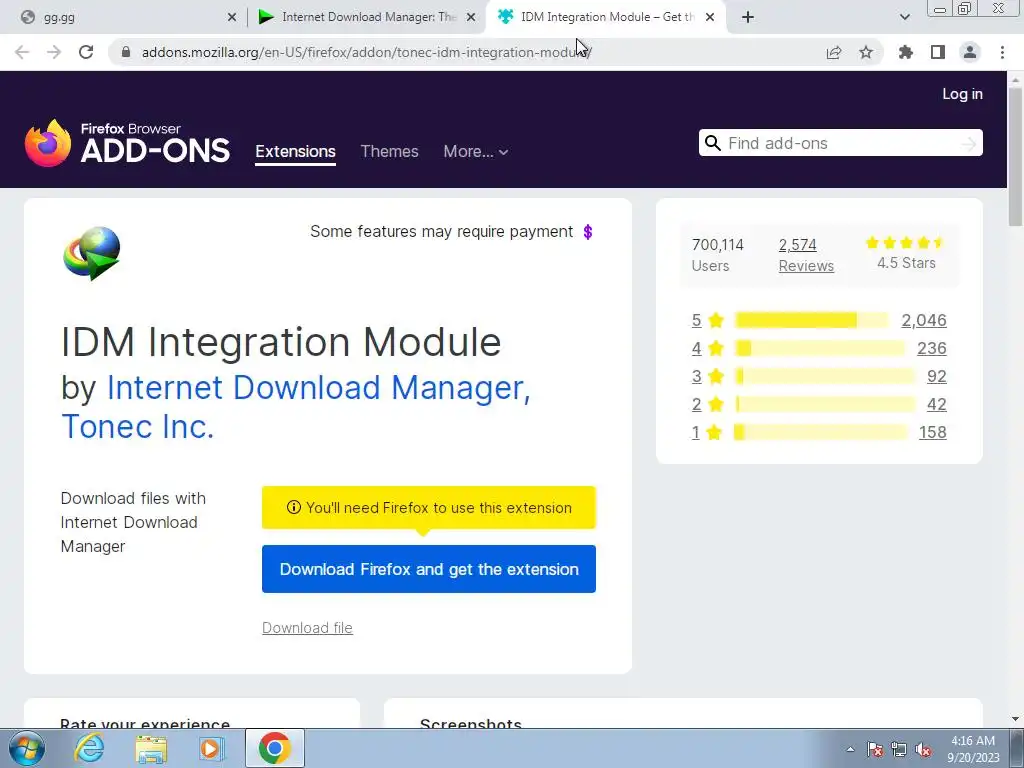The height and width of the screenshot is (768, 1024).
Task: Click the Download file link
Action: [307, 628]
